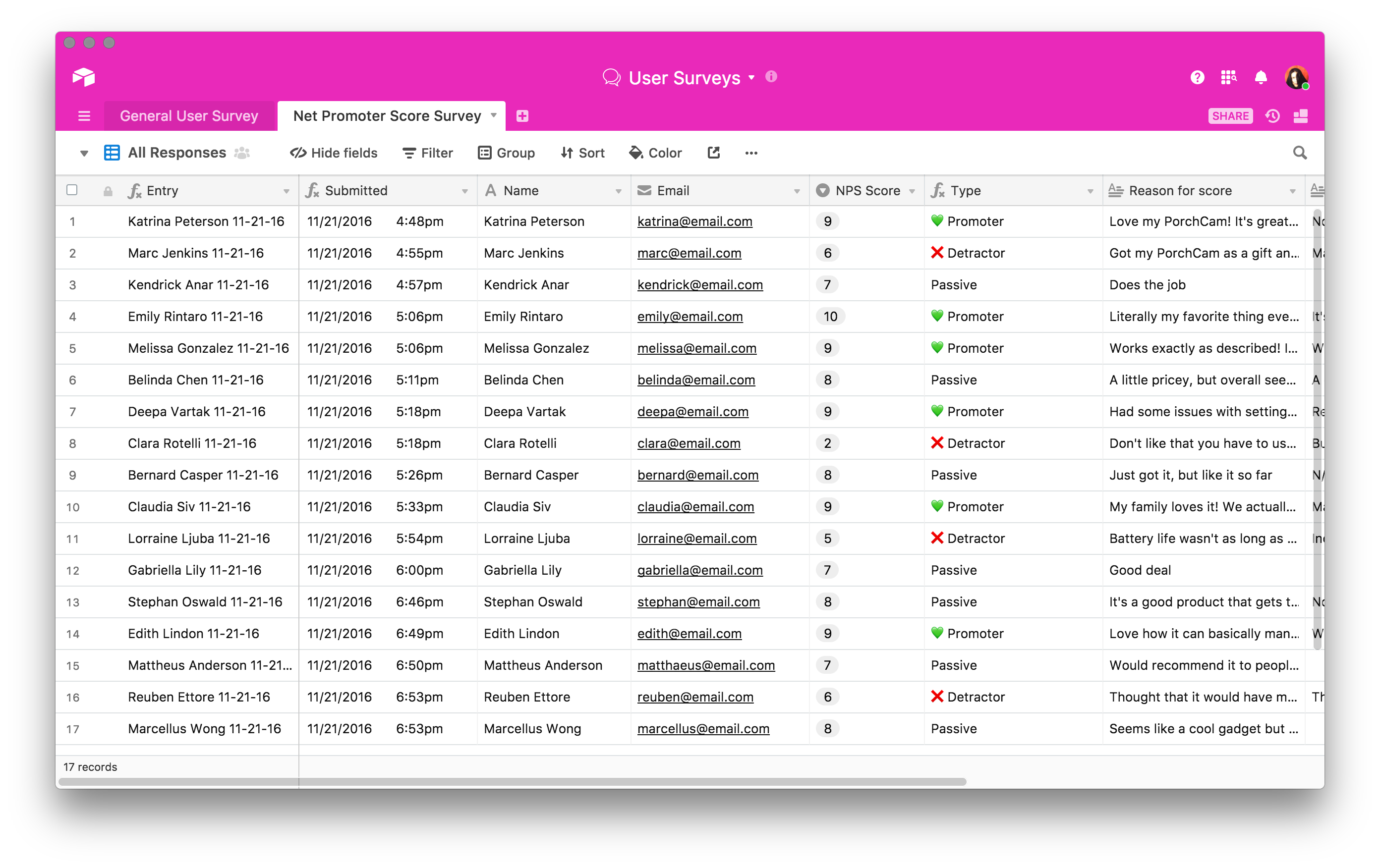Open katrina@email.com email link
This screenshot has height=868, width=1380.
(694, 222)
